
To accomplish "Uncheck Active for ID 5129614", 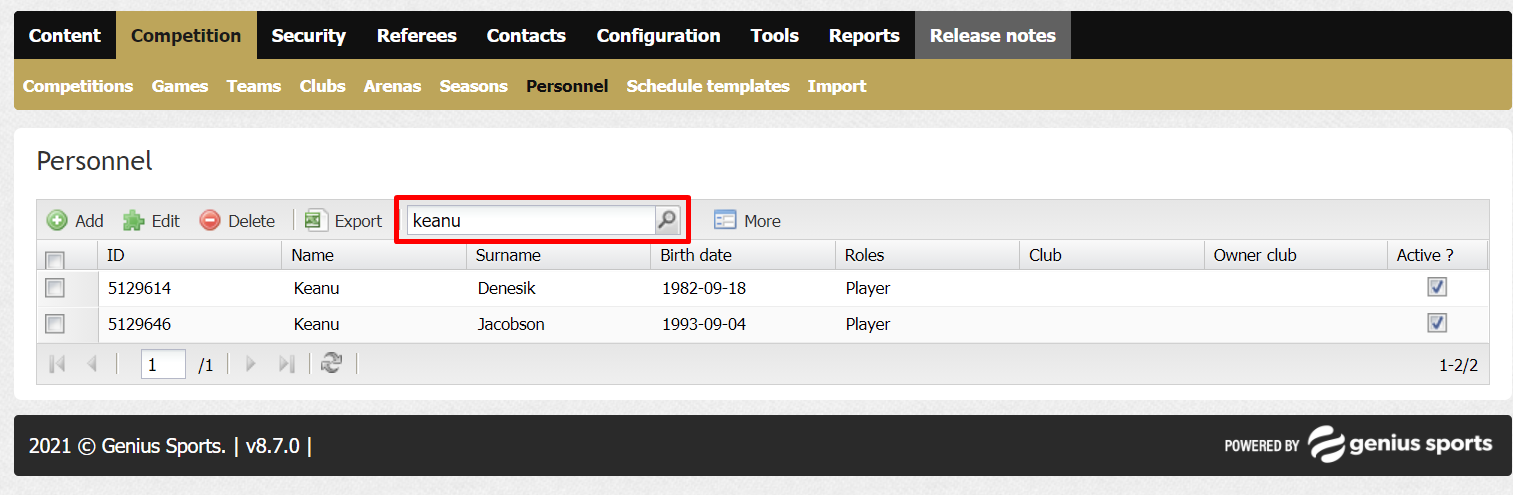I will click(1437, 288).
